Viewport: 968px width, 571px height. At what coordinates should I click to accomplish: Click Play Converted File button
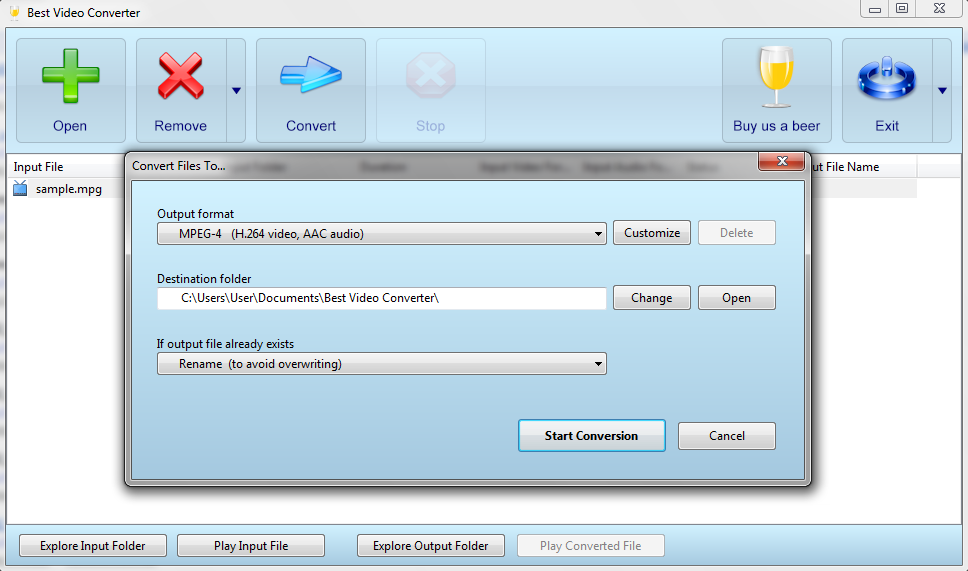(591, 546)
